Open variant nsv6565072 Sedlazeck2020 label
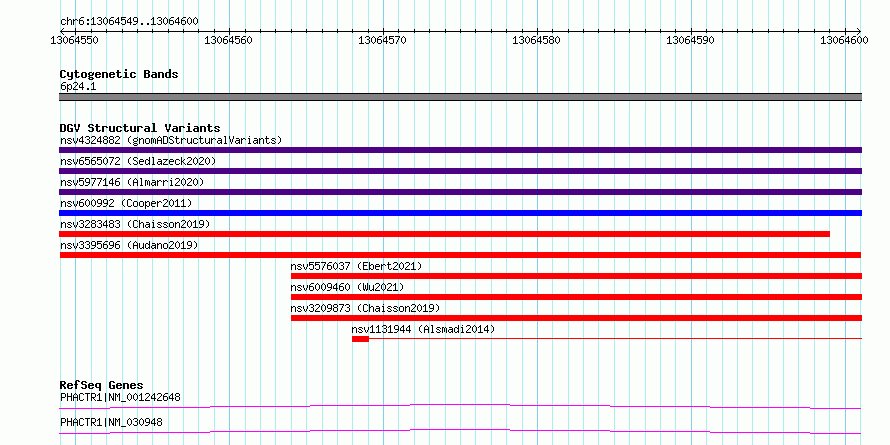 pos(138,161)
